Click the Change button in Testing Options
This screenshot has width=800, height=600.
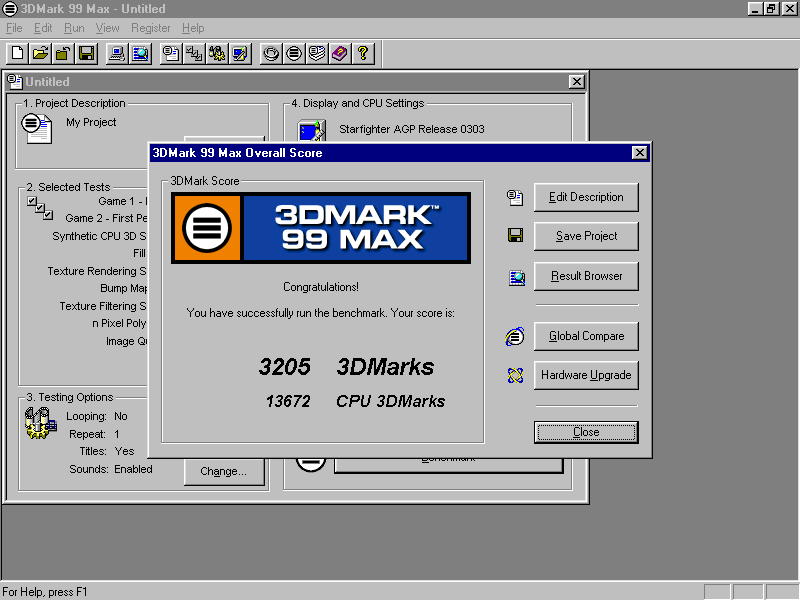click(224, 471)
